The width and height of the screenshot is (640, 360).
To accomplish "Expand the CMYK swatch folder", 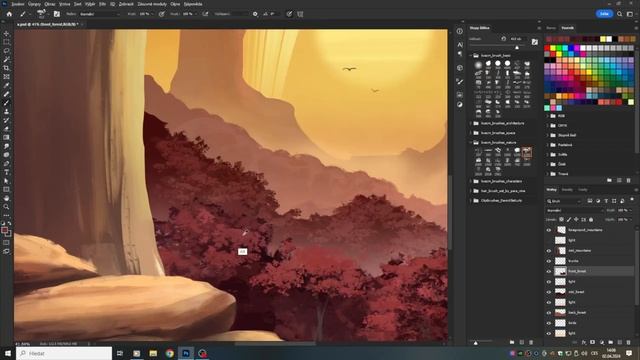I will point(548,126).
